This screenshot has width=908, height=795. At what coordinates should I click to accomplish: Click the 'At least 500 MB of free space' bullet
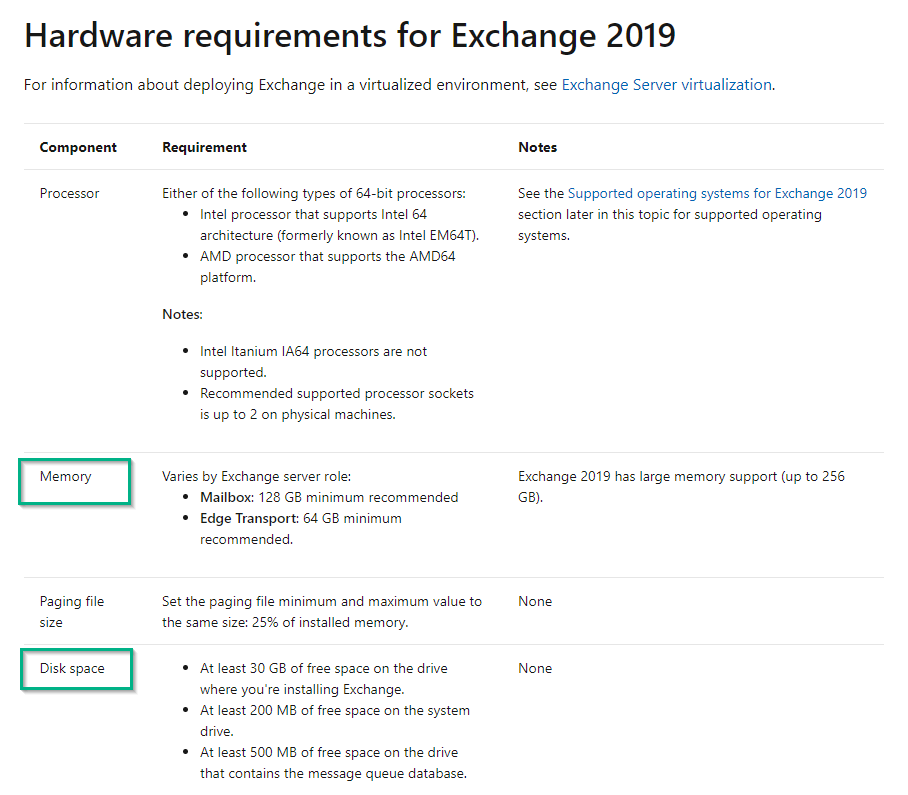click(334, 763)
